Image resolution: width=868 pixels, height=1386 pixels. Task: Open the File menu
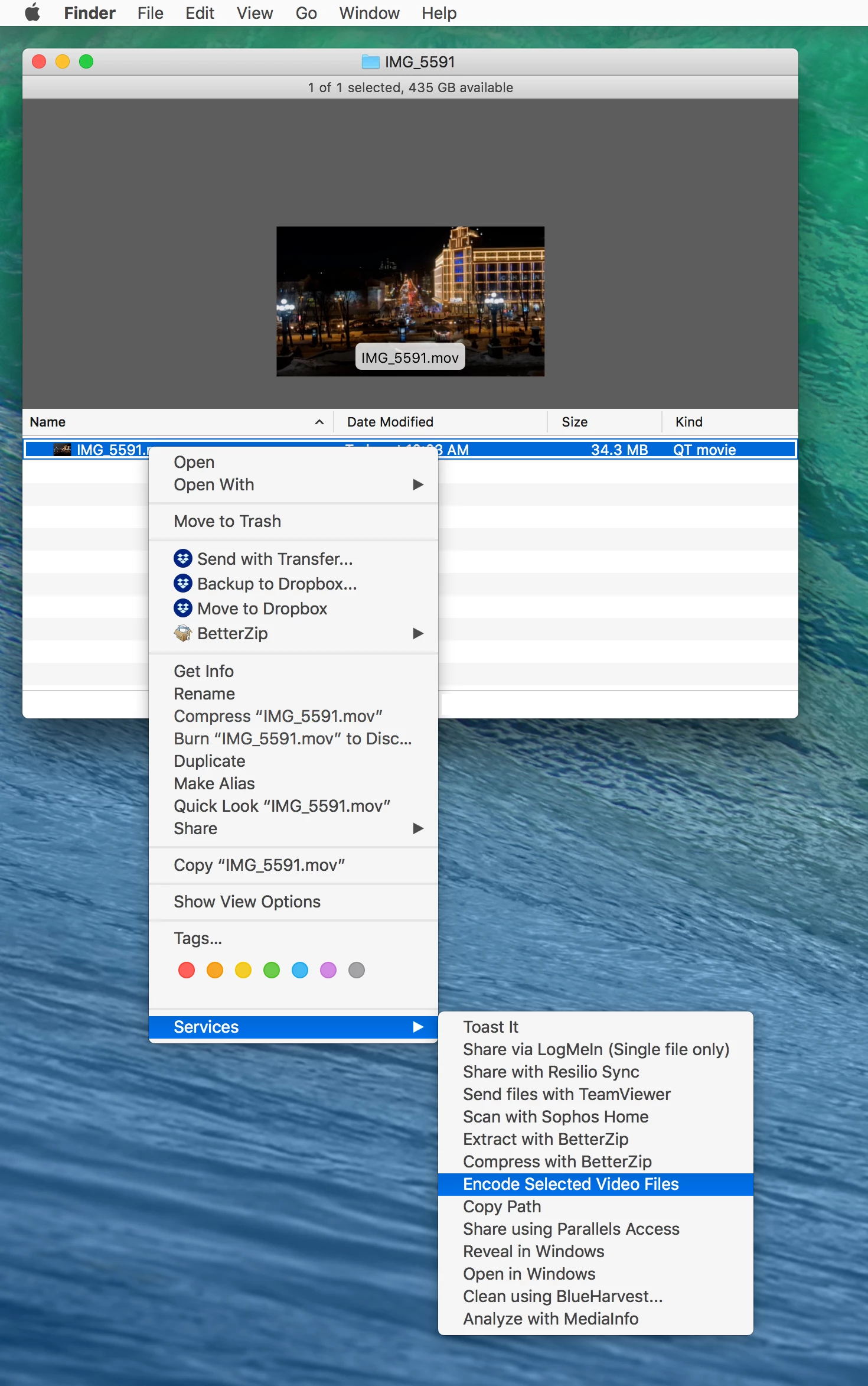[150, 13]
